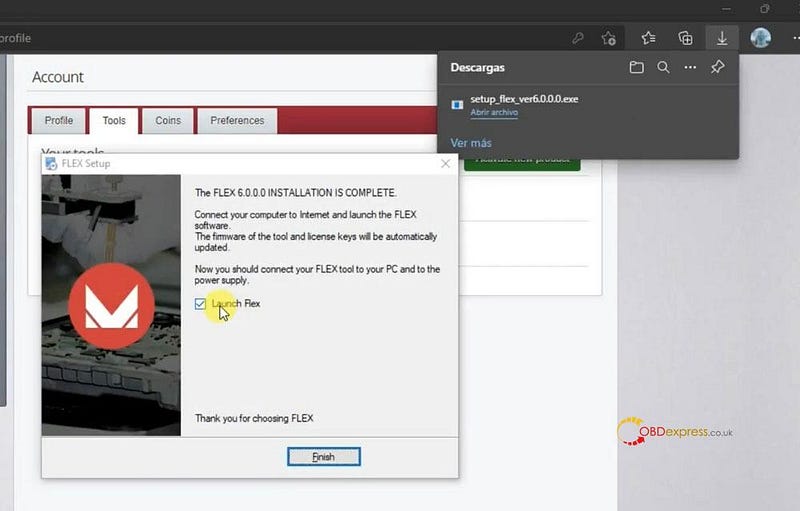Click the green Activate new product button
Screen dimensions: 800x511
(522, 164)
